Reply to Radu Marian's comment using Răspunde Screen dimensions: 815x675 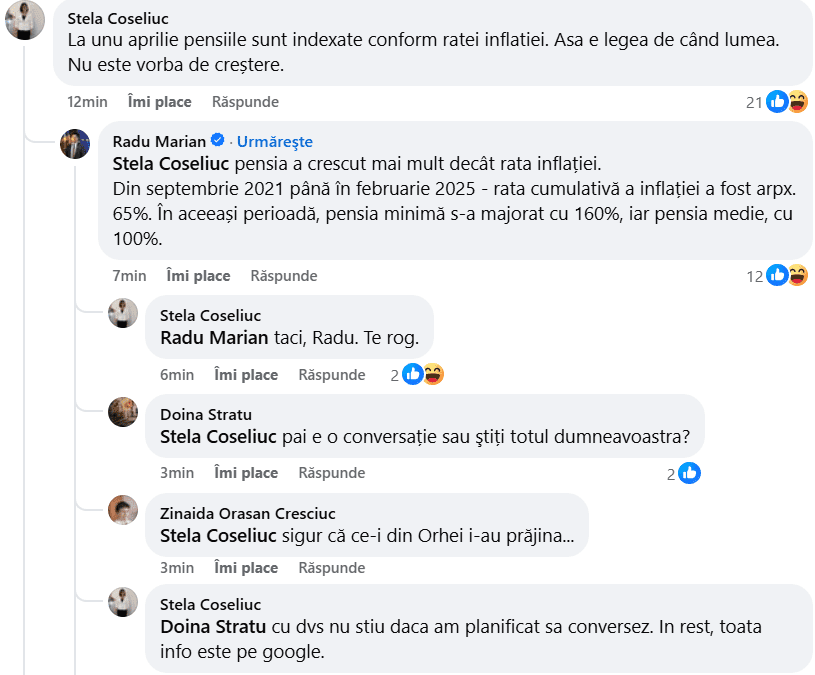pos(284,276)
